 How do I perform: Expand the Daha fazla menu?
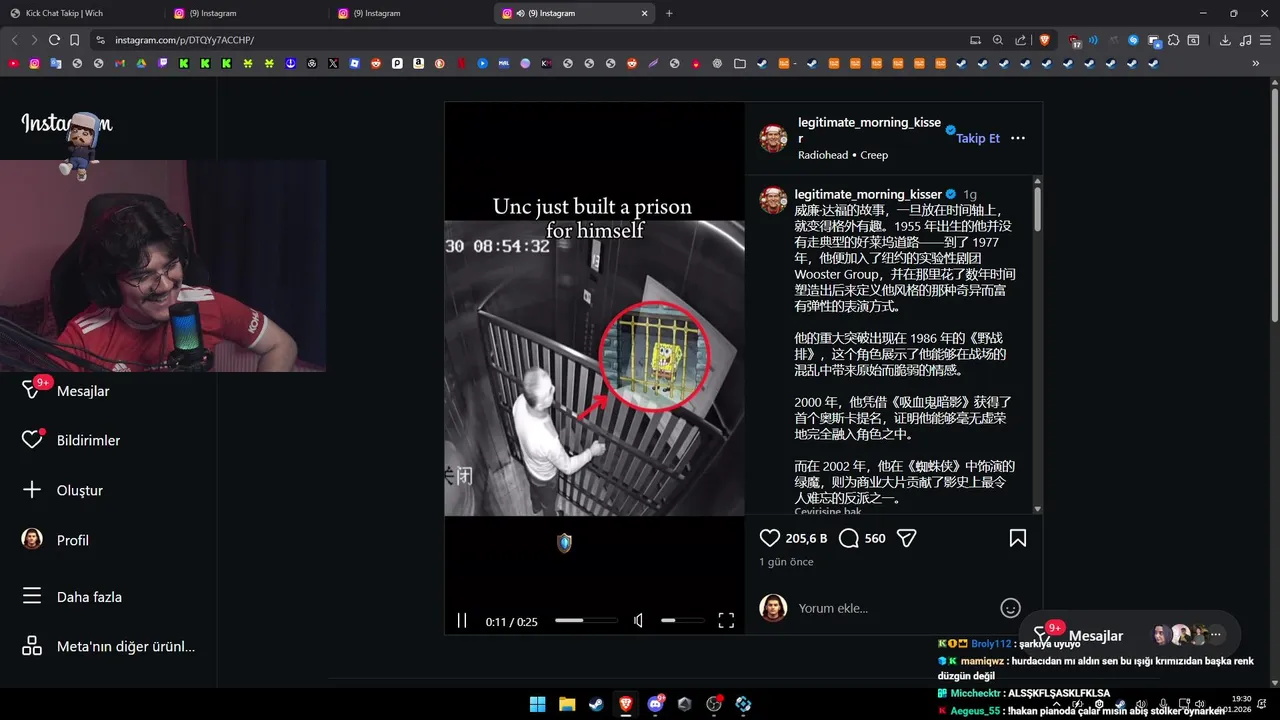click(72, 597)
